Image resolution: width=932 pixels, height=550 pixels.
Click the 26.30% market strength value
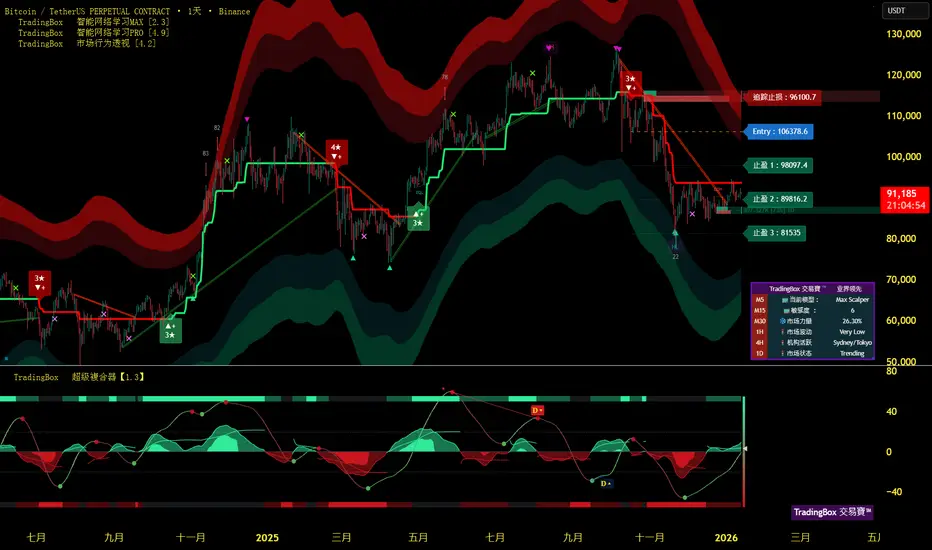(x=852, y=321)
